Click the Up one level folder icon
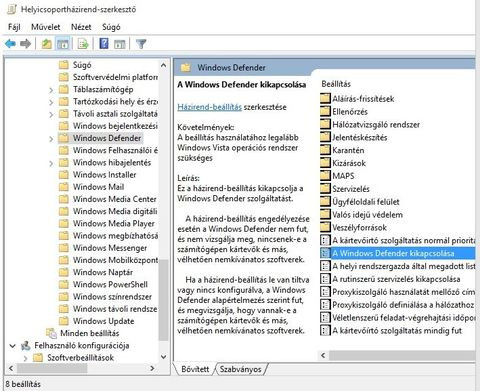Viewport: 480px width, 391px height. (46, 44)
